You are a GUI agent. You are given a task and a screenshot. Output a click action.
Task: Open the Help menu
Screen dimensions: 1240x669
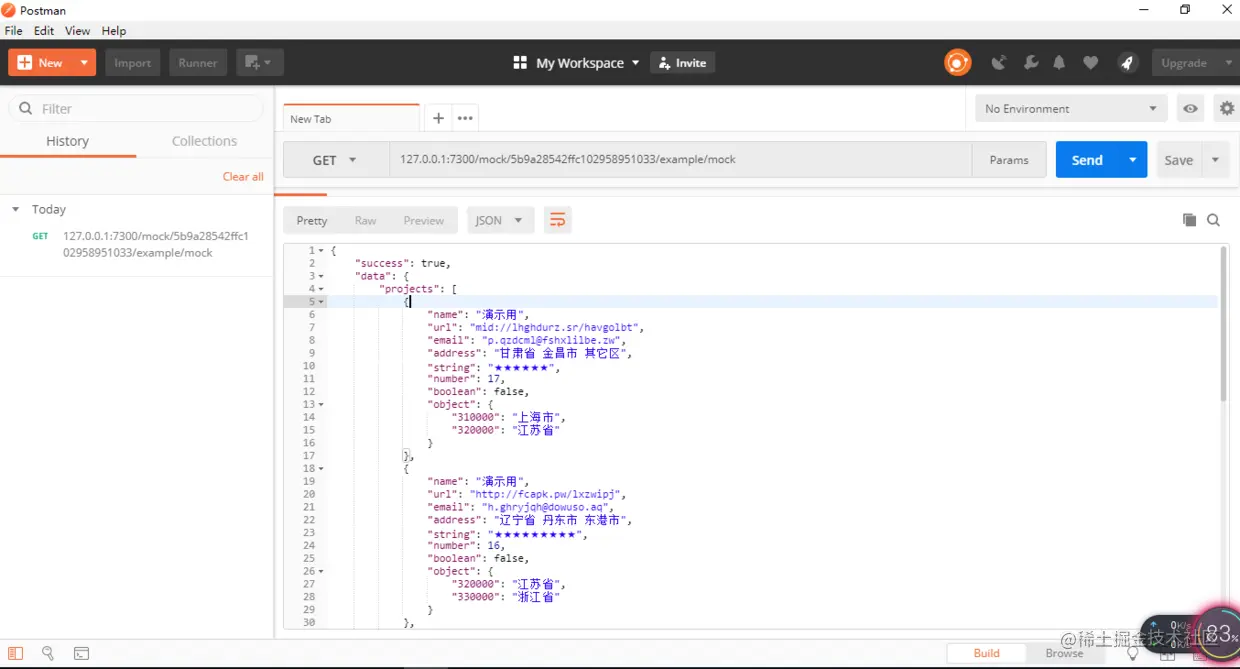tap(114, 31)
